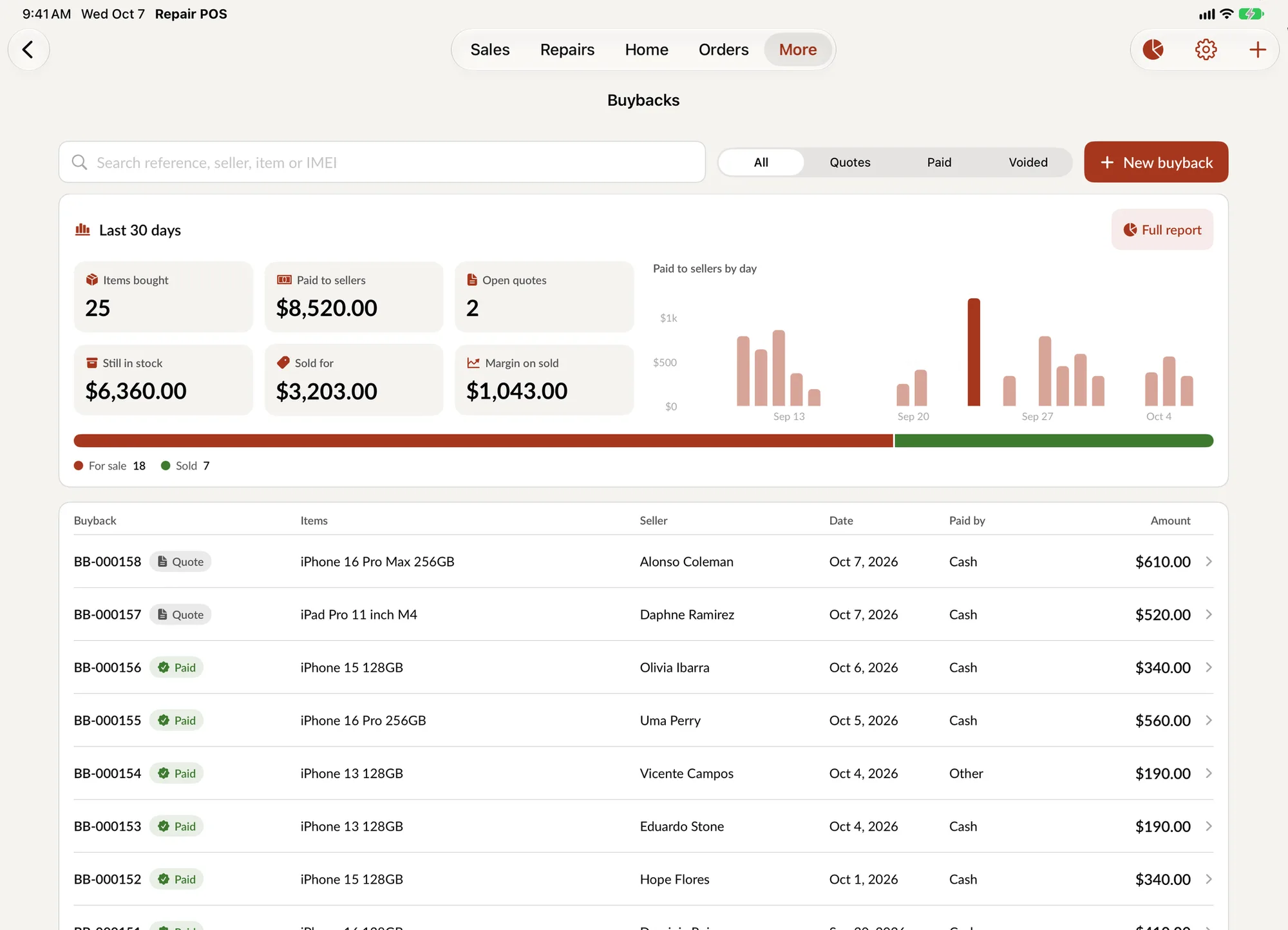Click the green Sold progress segment
This screenshot has width=1288, height=930.
click(1054, 441)
